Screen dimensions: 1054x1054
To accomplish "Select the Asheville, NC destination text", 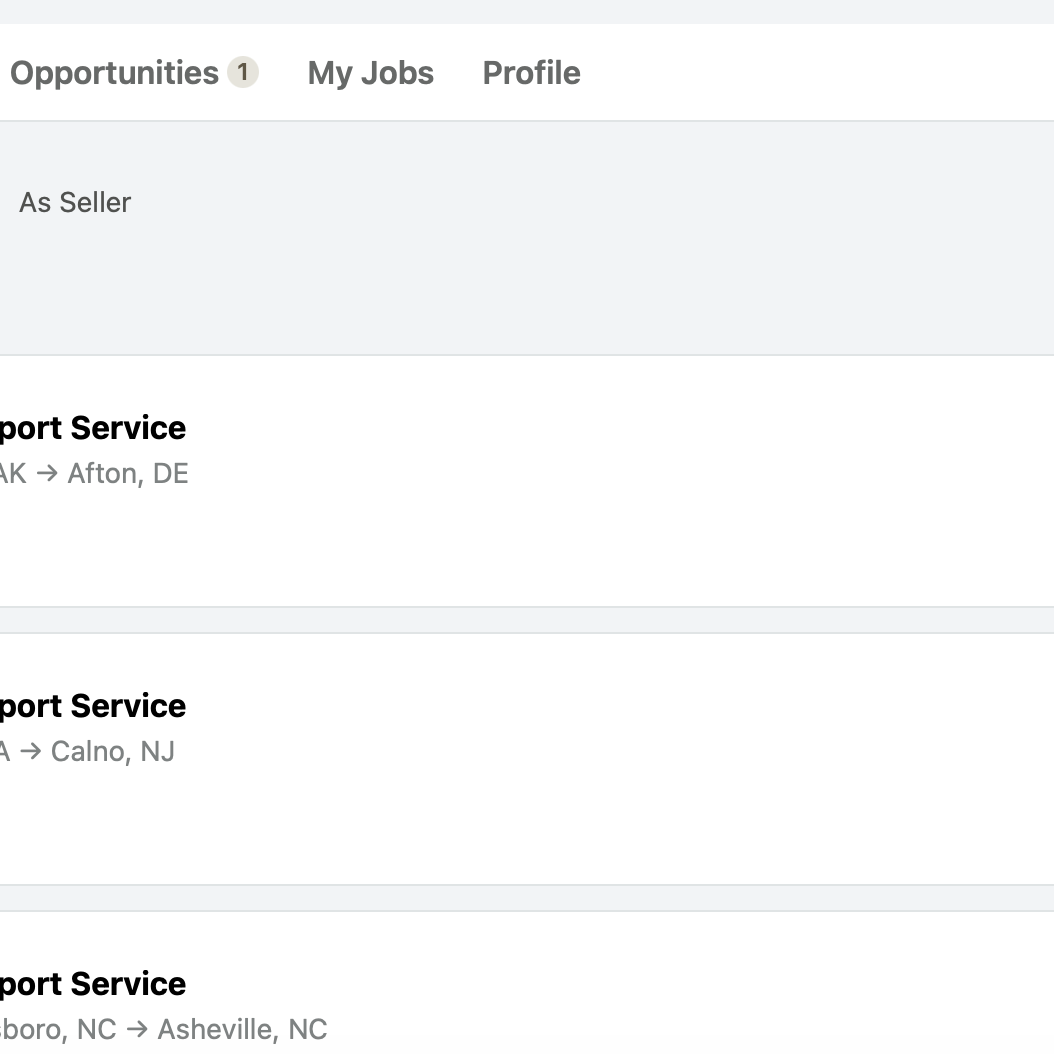I will 243,1029.
